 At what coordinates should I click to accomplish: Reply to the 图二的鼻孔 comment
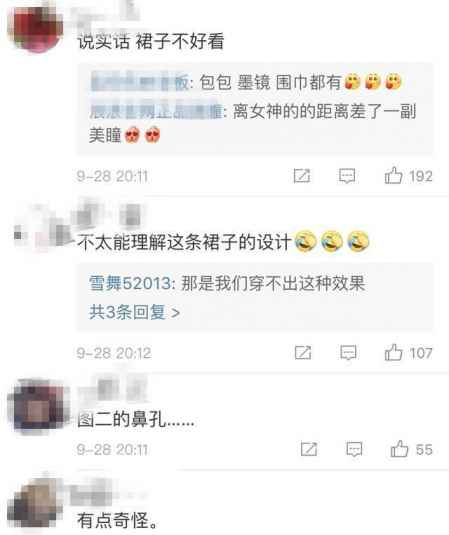click(354, 449)
